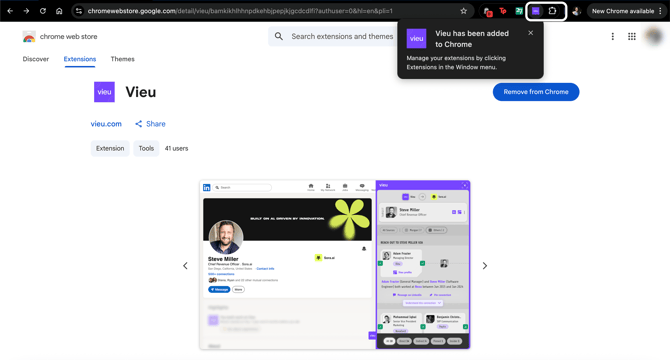Image resolution: width=670 pixels, height=360 pixels.
Task: Go back using the browser back arrow
Action: point(10,11)
